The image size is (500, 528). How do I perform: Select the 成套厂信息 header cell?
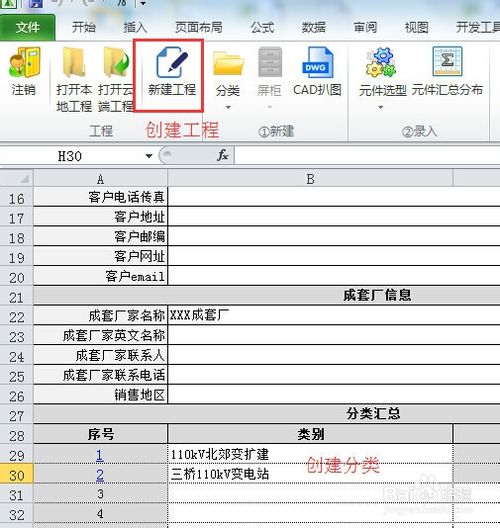pyautogui.click(x=267, y=296)
